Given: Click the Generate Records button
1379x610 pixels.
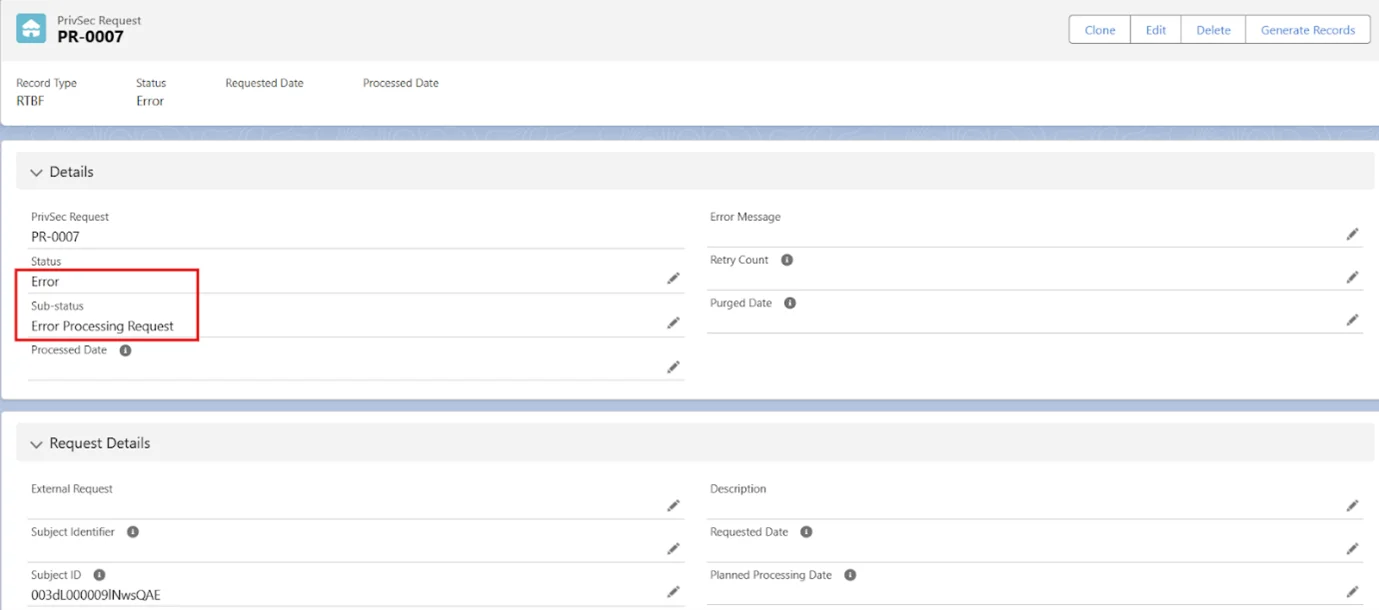Looking at the screenshot, I should [1307, 30].
